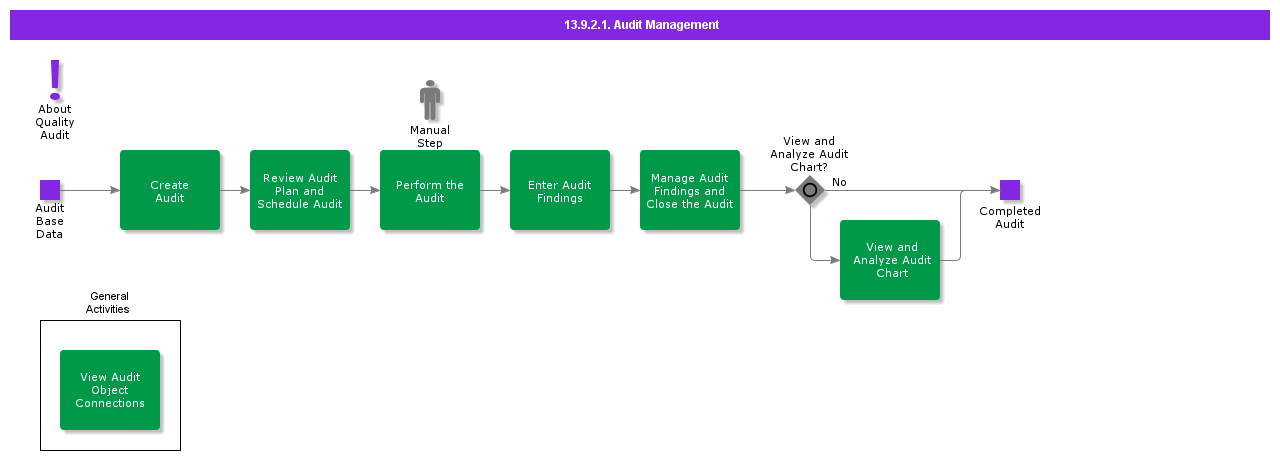Click the Completed Audit end square
Image resolution: width=1280 pixels, height=460 pixels.
(1010, 190)
